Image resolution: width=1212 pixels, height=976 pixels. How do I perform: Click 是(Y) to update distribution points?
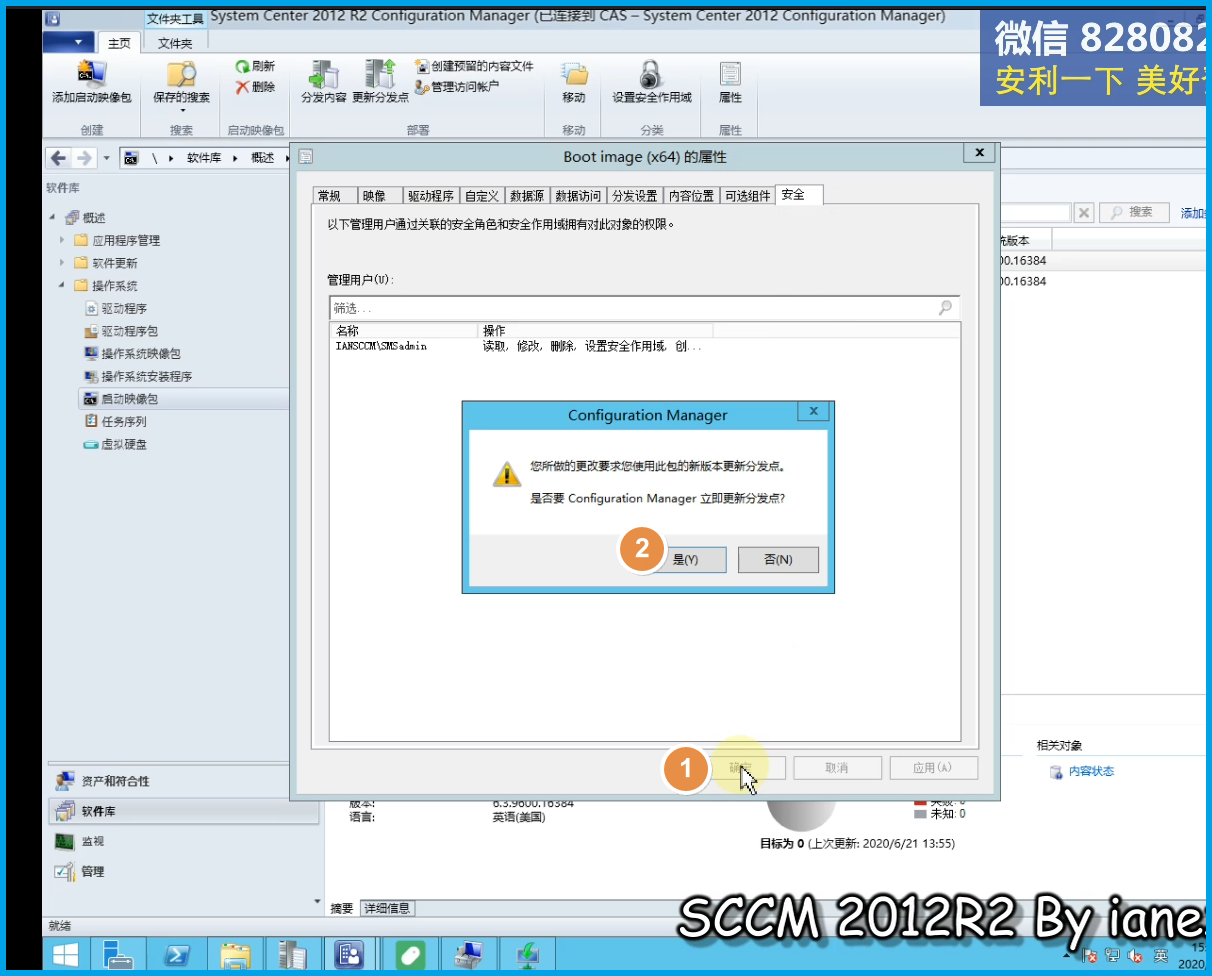click(x=685, y=560)
